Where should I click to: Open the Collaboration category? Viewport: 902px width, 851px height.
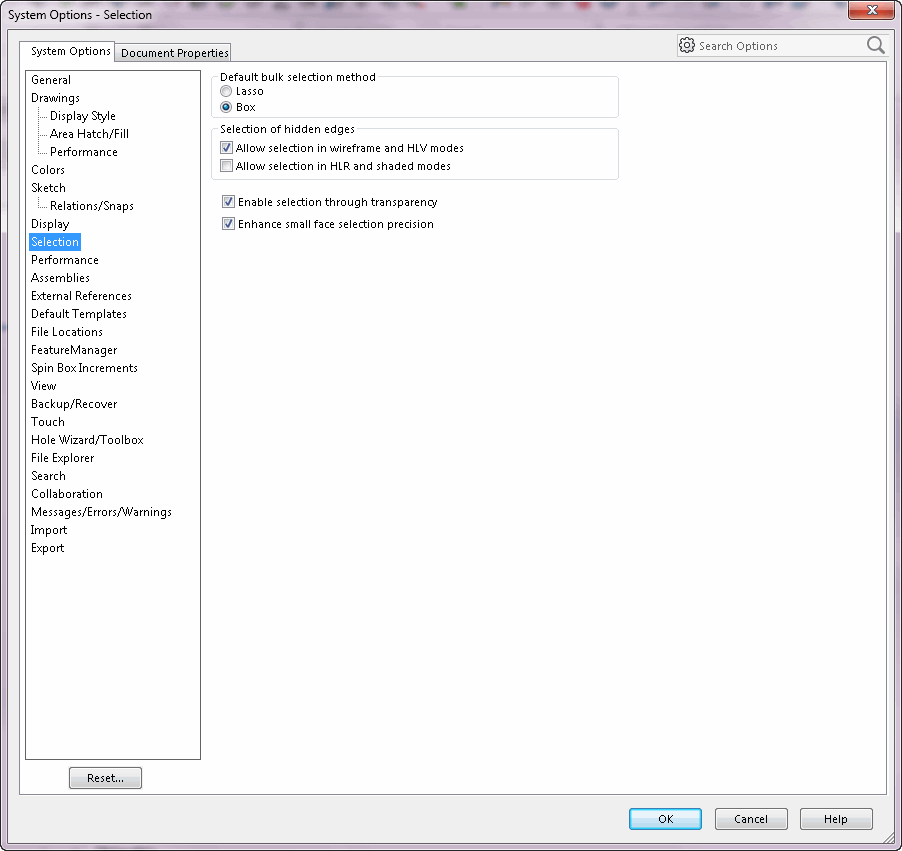[67, 494]
